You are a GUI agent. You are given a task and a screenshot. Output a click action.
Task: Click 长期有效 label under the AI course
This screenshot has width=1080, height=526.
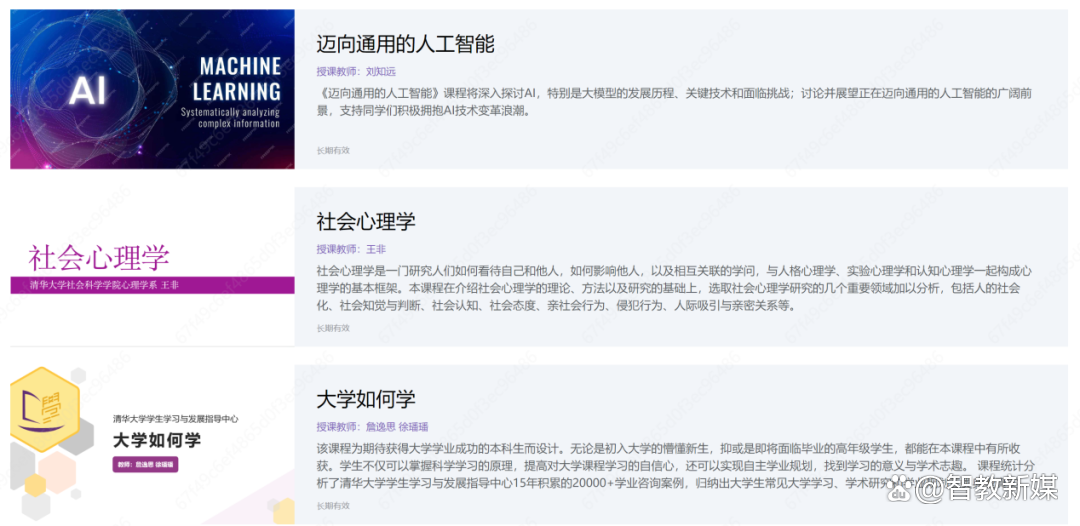[333, 150]
